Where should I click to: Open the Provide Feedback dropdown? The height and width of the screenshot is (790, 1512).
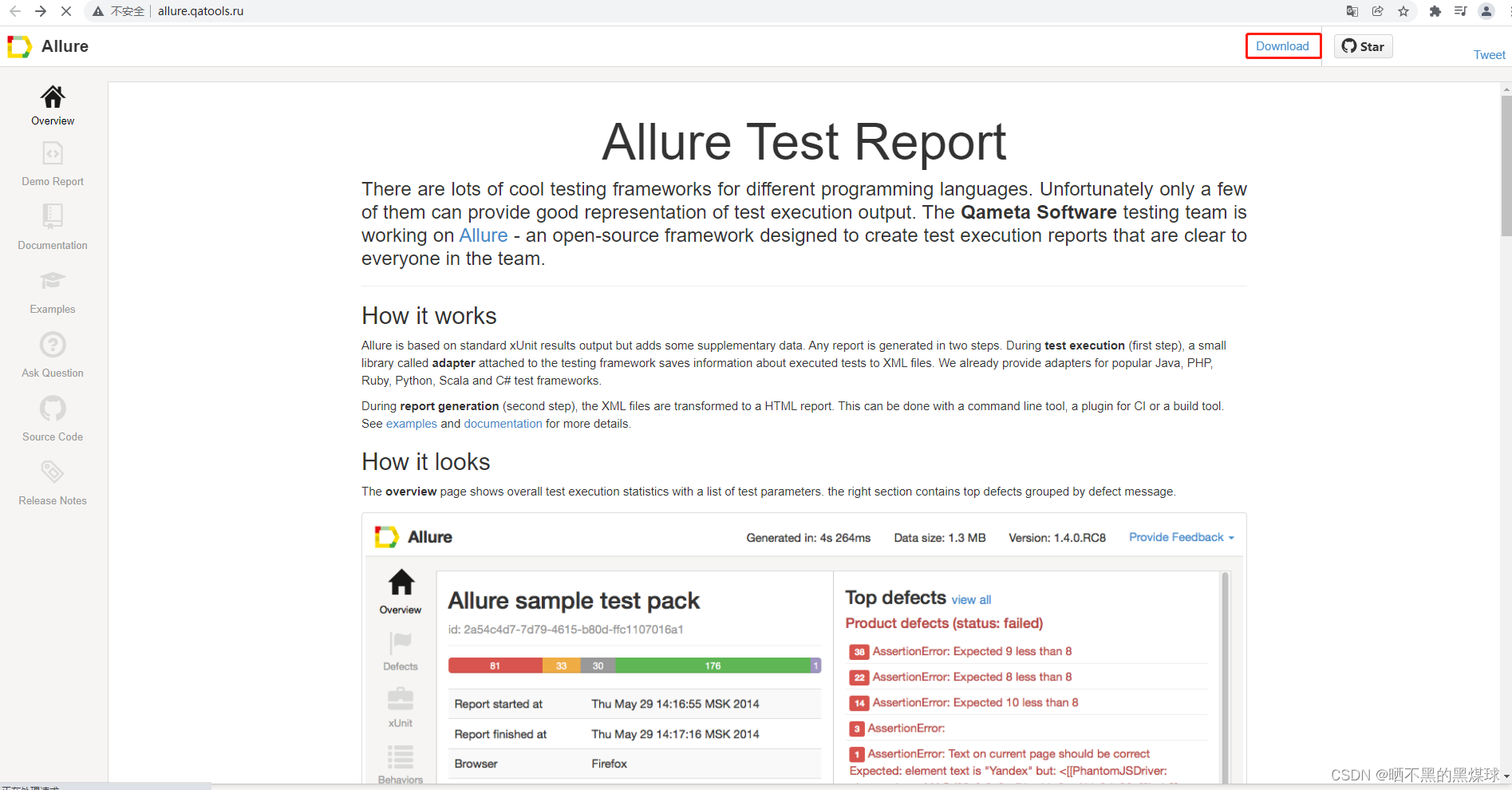pyautogui.click(x=1180, y=537)
